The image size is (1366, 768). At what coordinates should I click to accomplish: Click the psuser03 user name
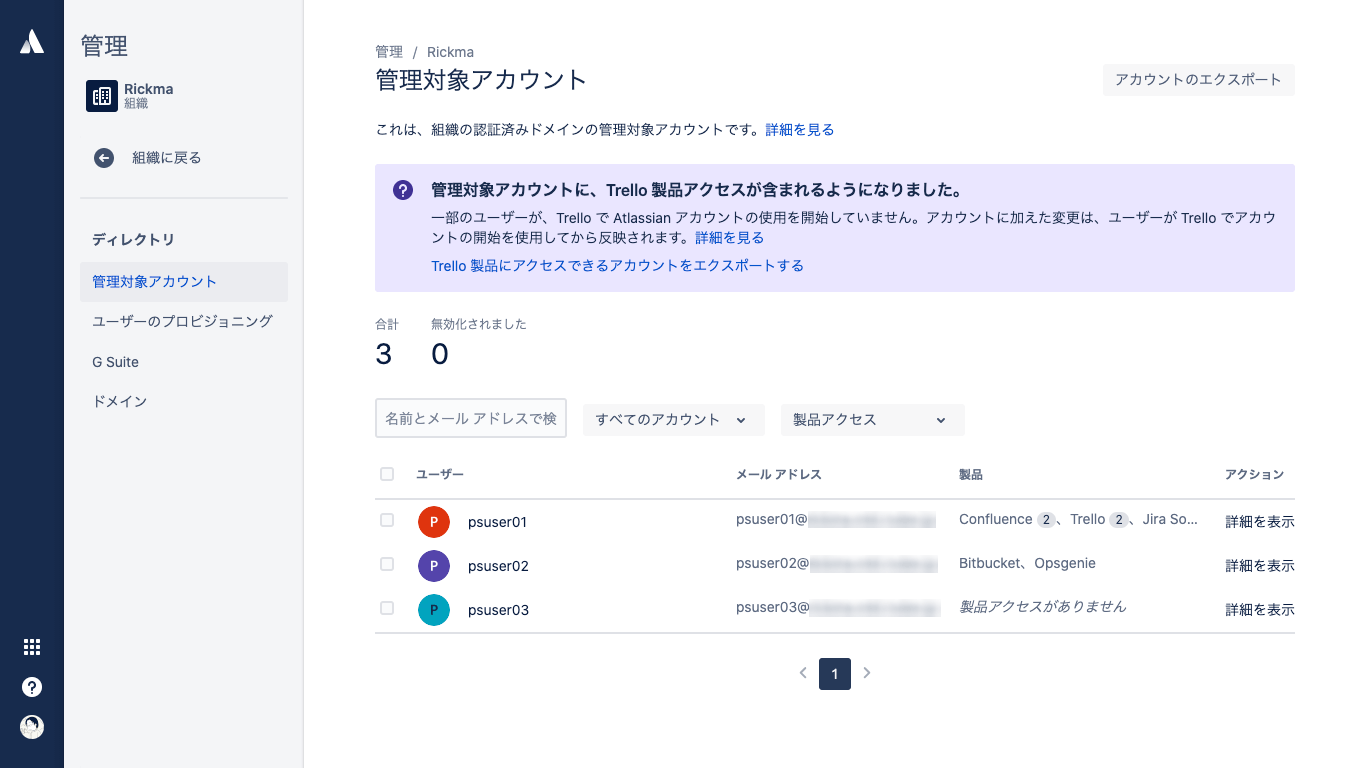point(498,610)
